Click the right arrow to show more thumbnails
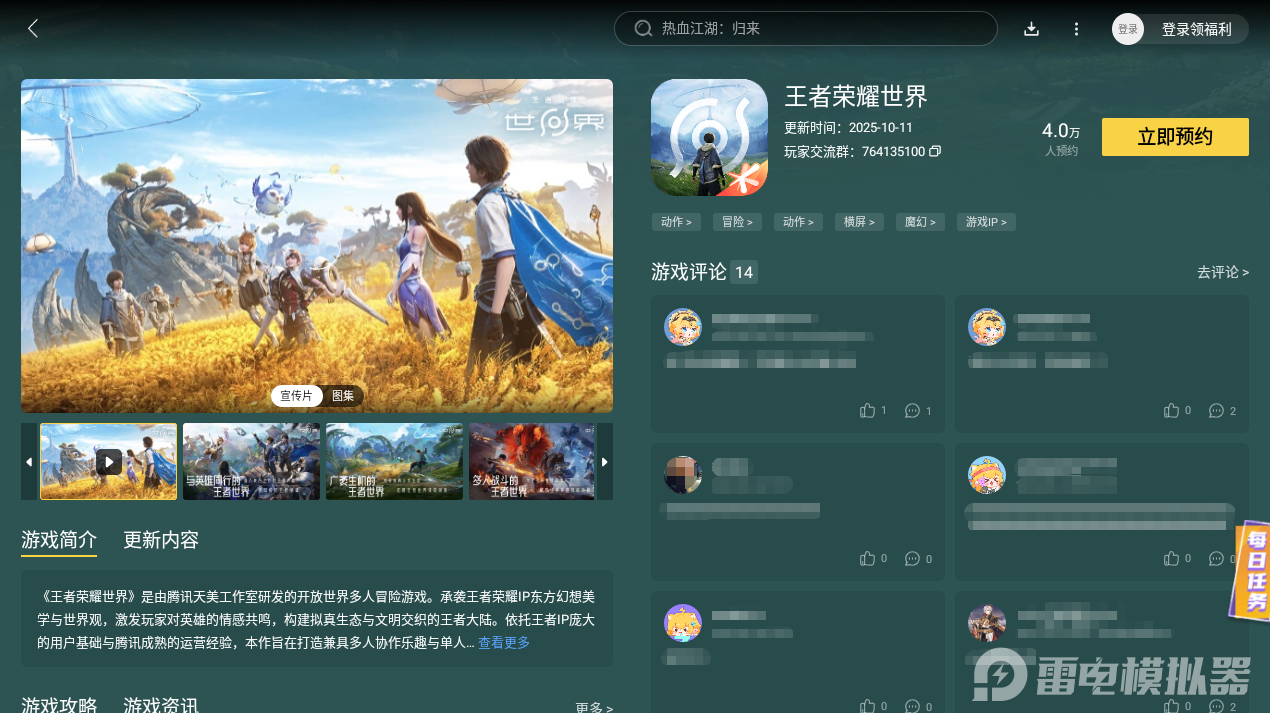This screenshot has height=713, width=1270. (x=604, y=461)
